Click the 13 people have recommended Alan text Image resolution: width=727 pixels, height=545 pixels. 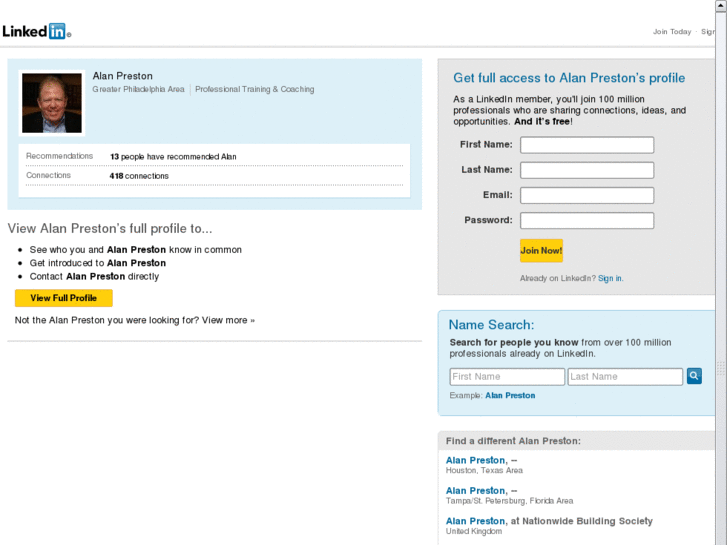pyautogui.click(x=173, y=157)
